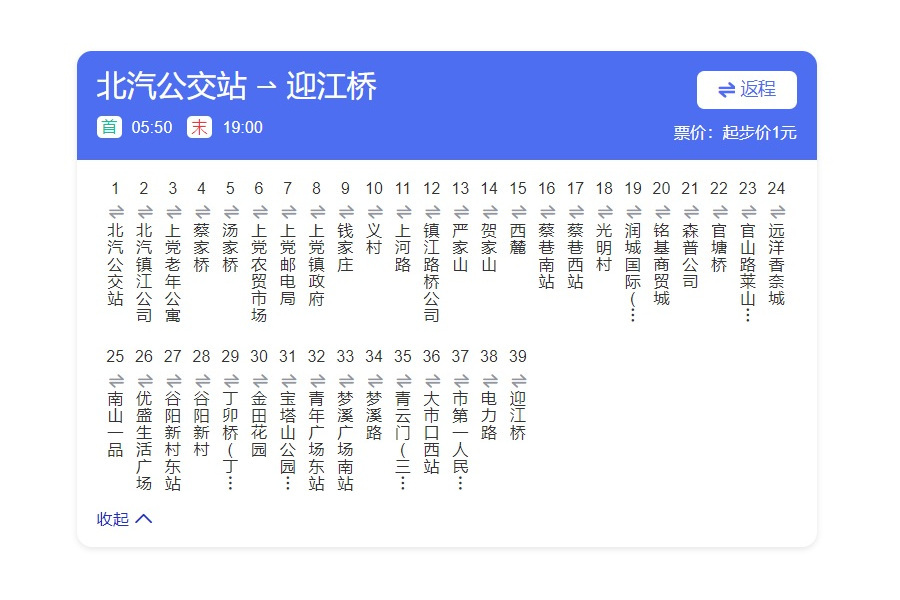Select stop 19 润城国际
Viewport: 900px width, 600px height.
[633, 273]
